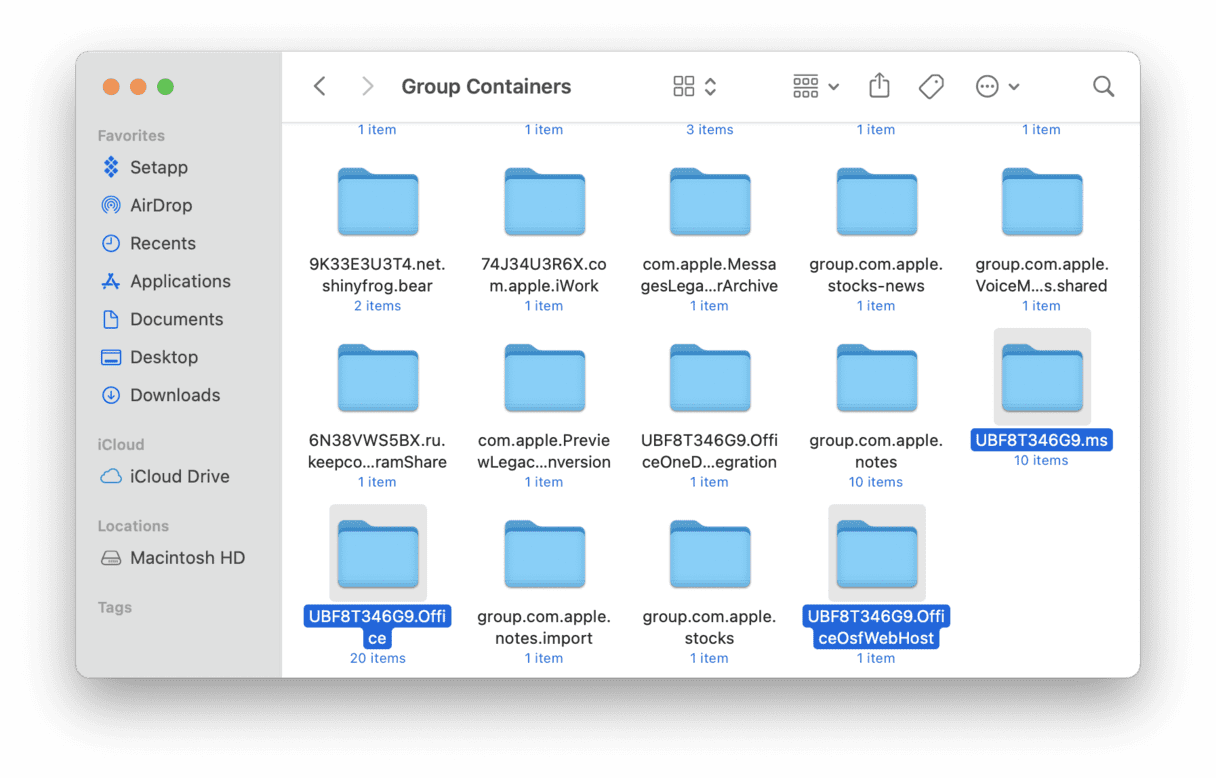The image size is (1216, 778).
Task: Click the UBF8T346G9.ms name label
Action: 1041,440
